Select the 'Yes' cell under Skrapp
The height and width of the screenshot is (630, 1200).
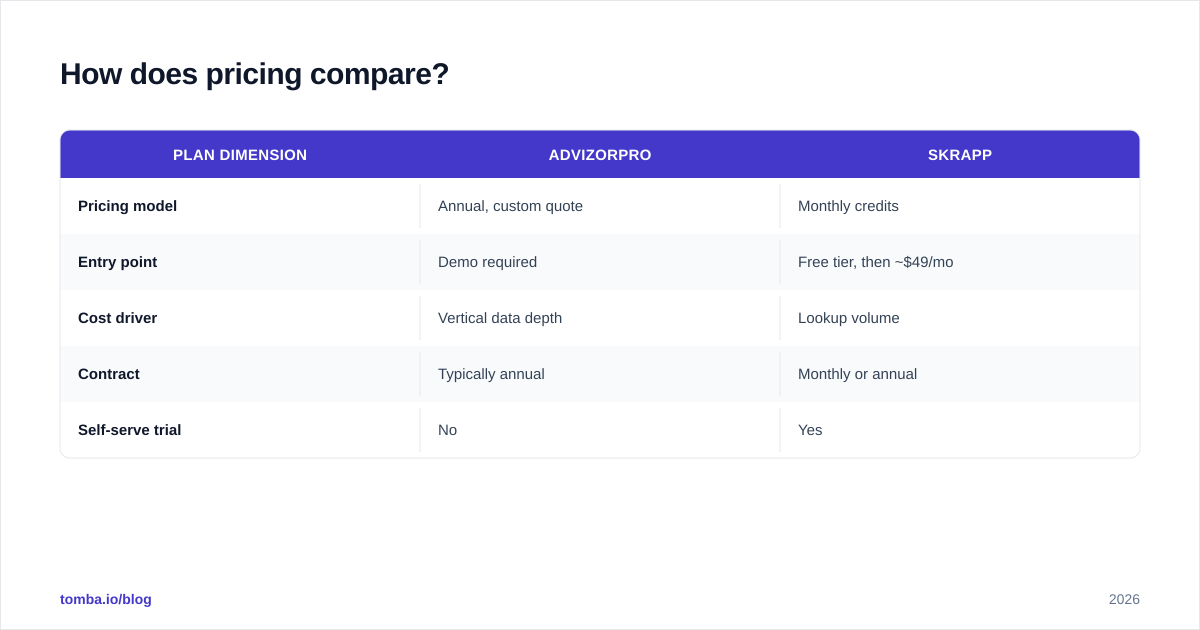pos(810,430)
